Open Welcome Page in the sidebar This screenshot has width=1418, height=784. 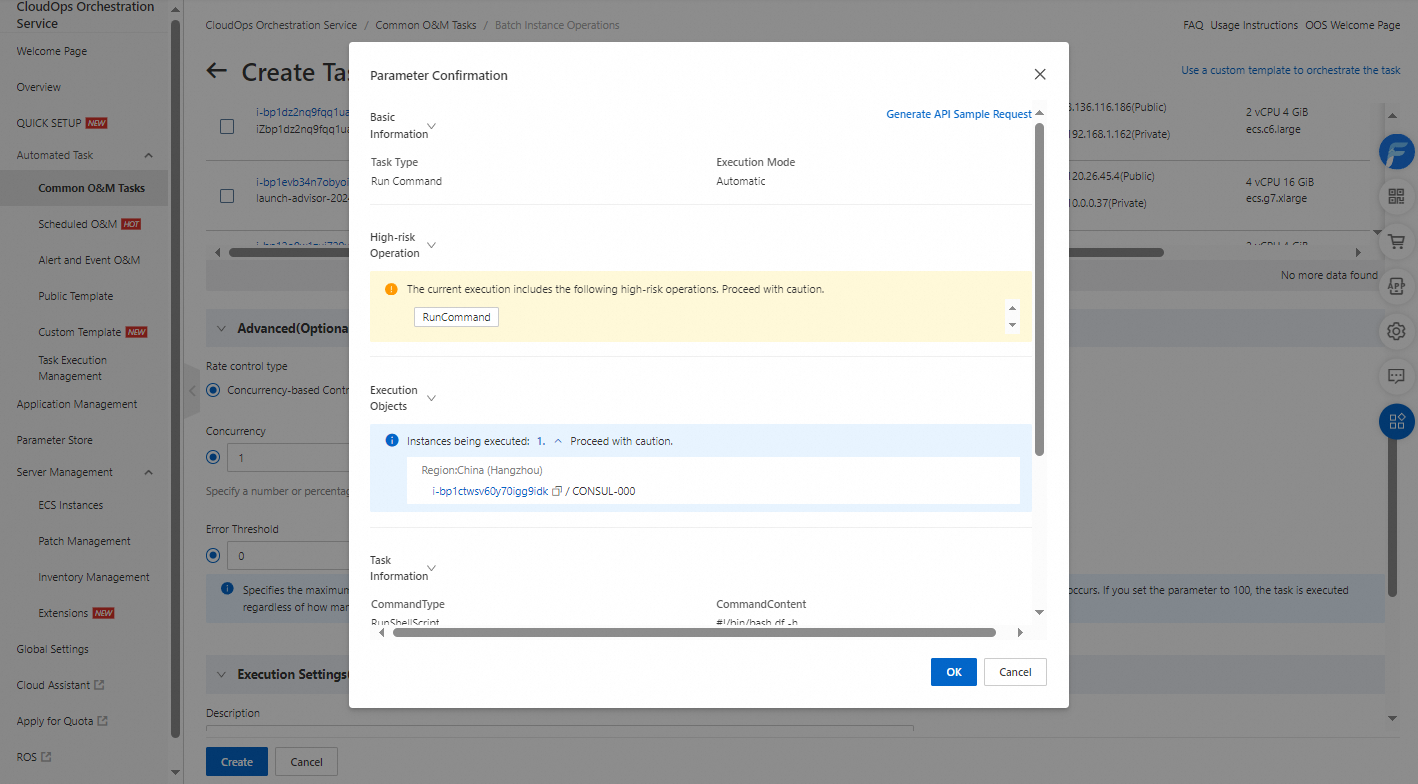click(x=51, y=51)
